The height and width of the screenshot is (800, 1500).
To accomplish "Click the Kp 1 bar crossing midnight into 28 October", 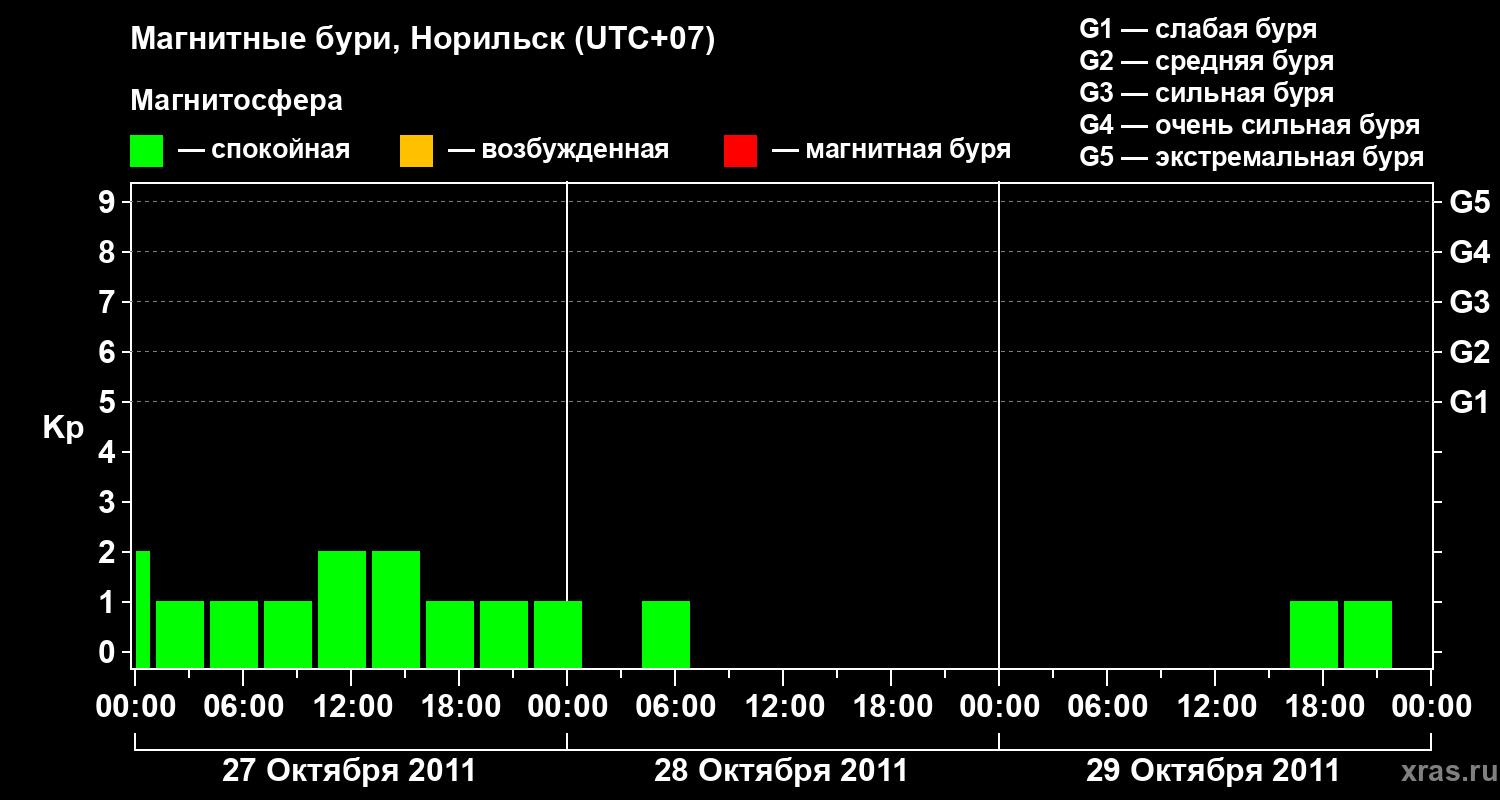I will click(558, 634).
